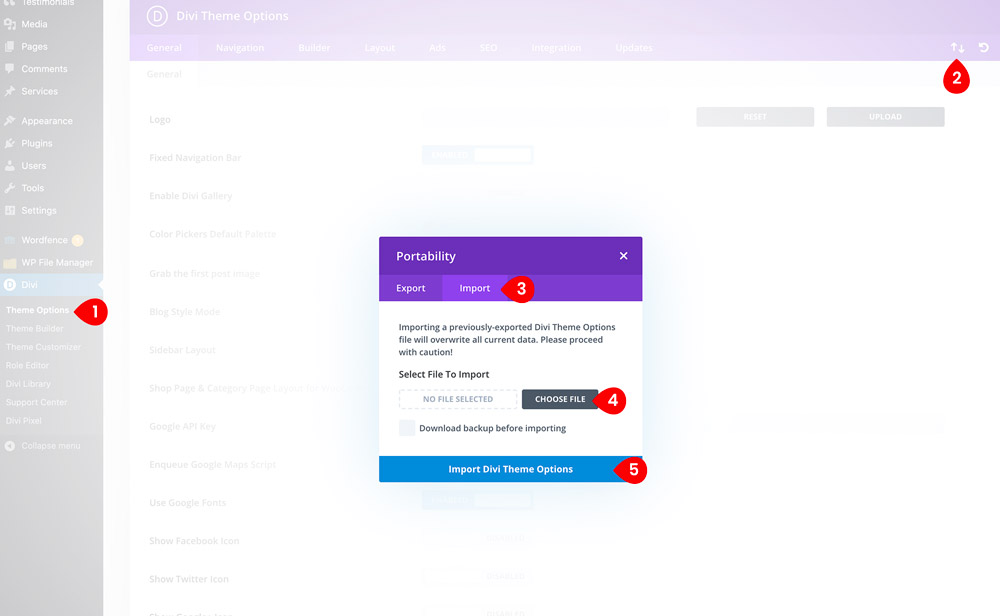Select the General sub-tab
Image resolution: width=1000 pixels, height=616 pixels.
(x=164, y=74)
